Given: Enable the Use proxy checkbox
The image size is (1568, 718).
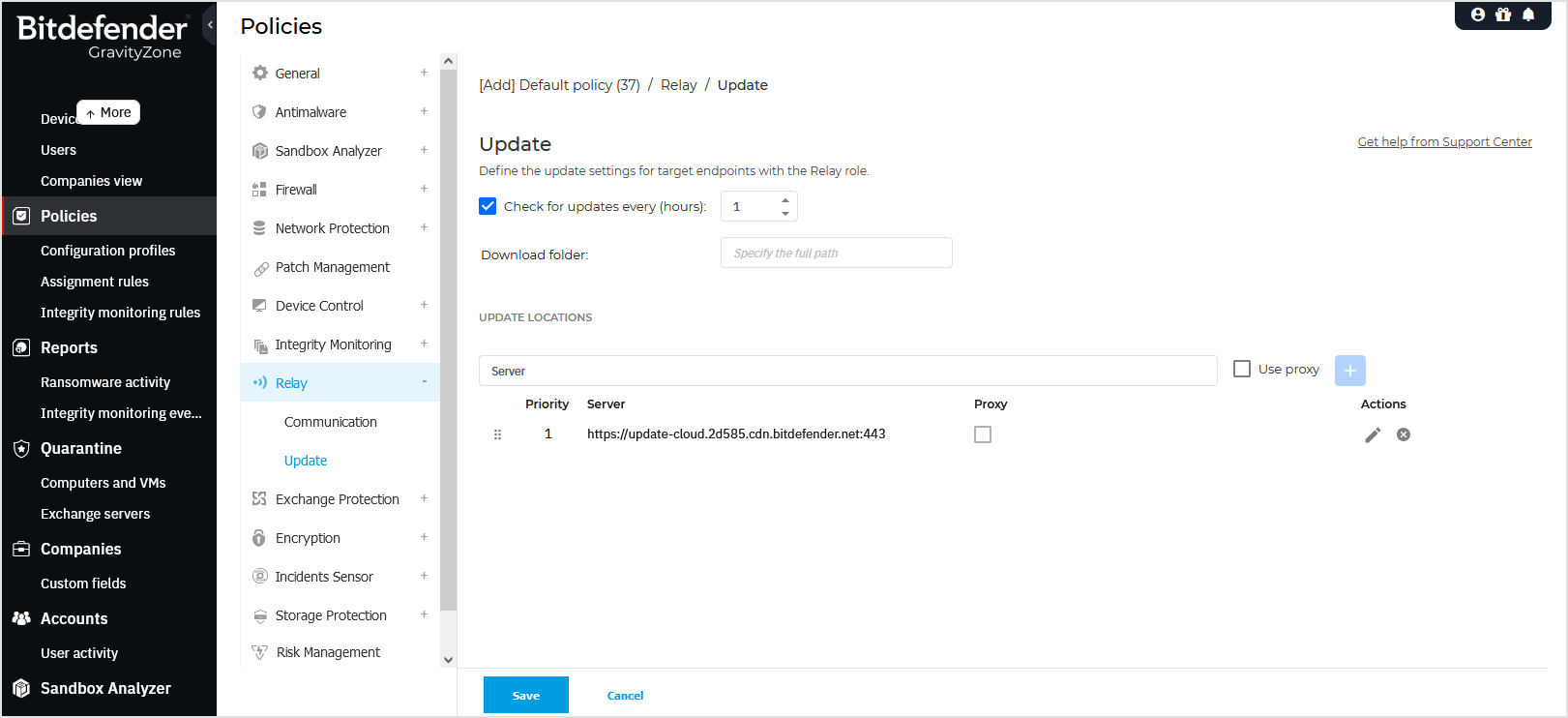Looking at the screenshot, I should 1242,369.
